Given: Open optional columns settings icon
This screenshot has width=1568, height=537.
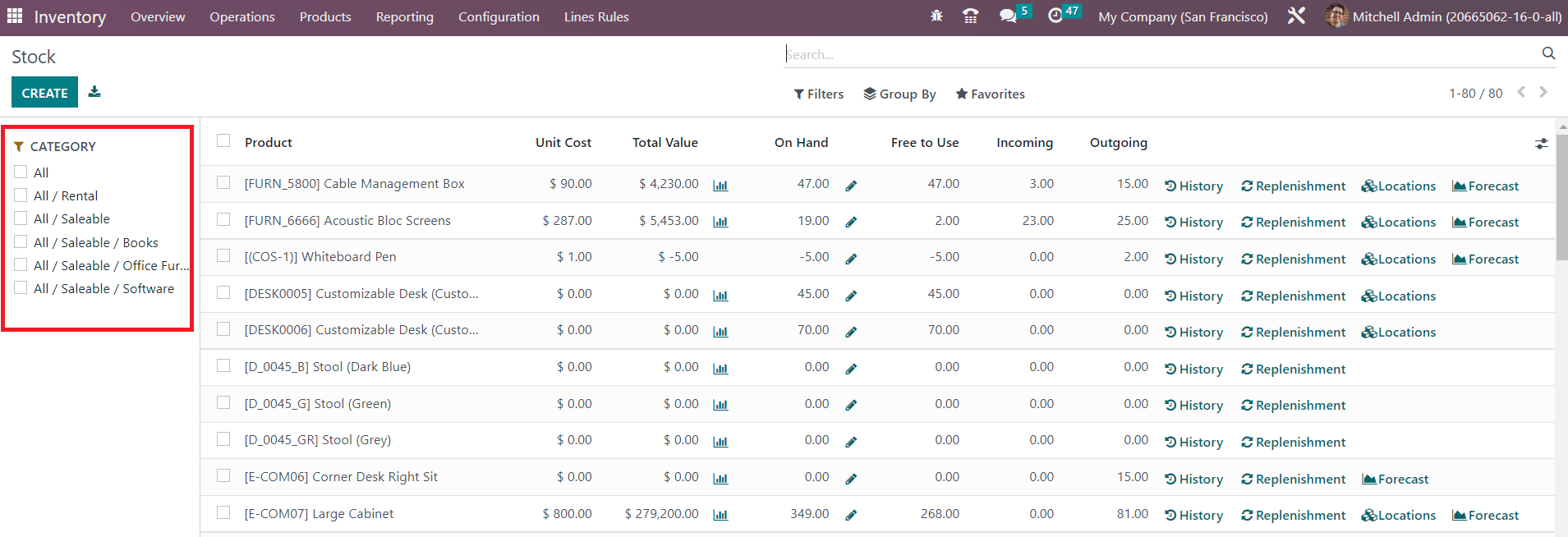Looking at the screenshot, I should pos(1541,144).
